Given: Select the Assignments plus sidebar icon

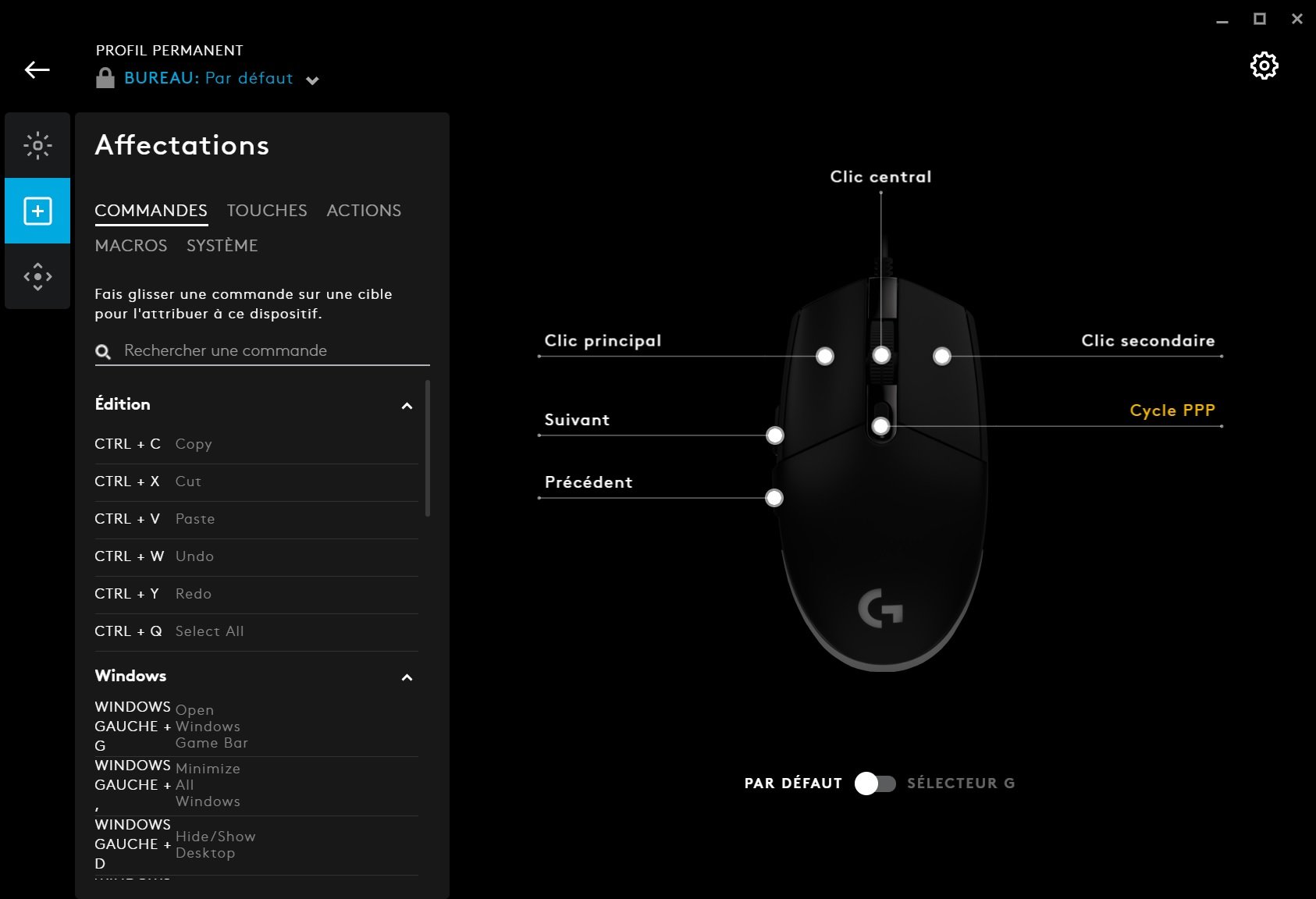Looking at the screenshot, I should 37,211.
